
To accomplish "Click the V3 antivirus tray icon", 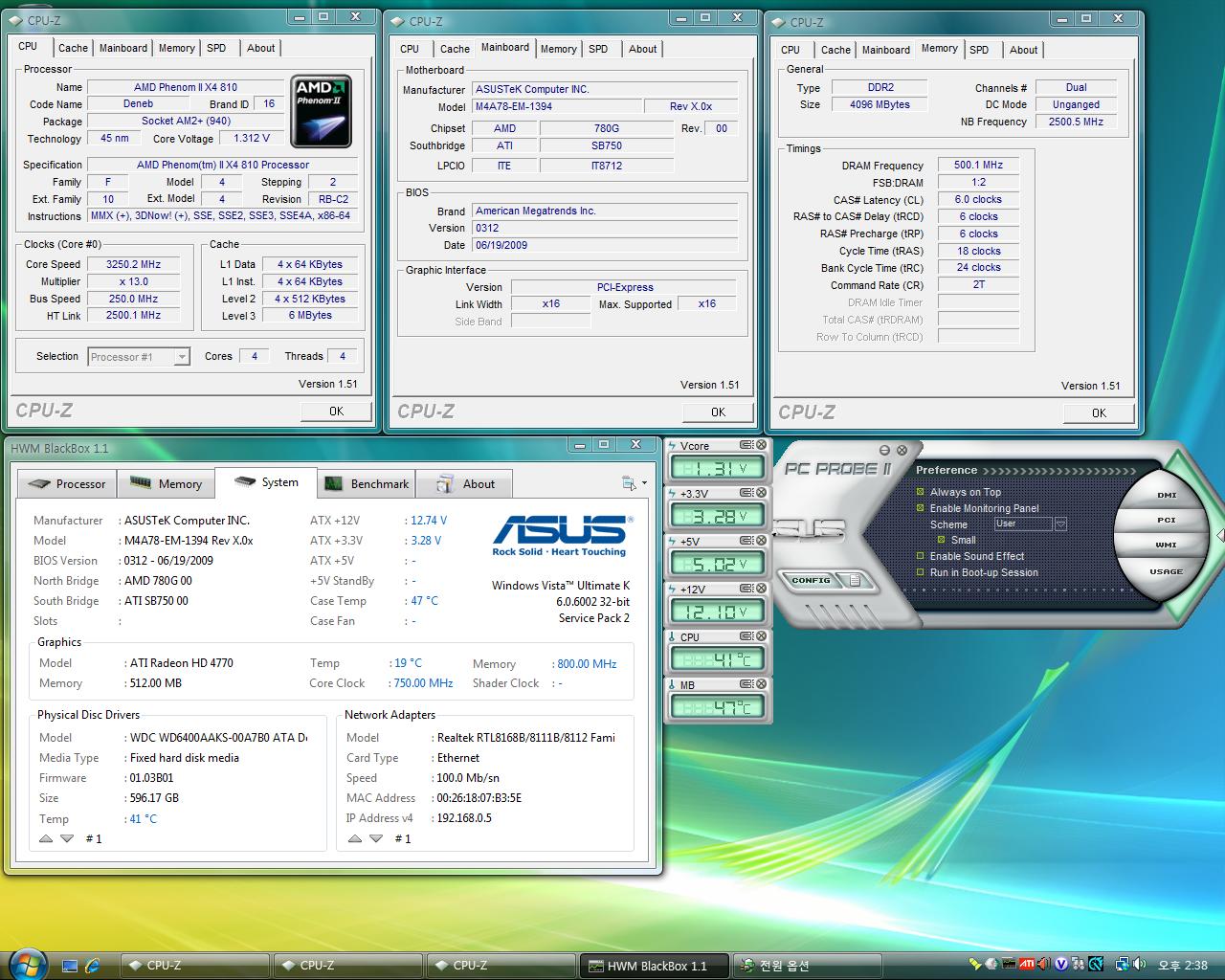I will [x=1060, y=965].
